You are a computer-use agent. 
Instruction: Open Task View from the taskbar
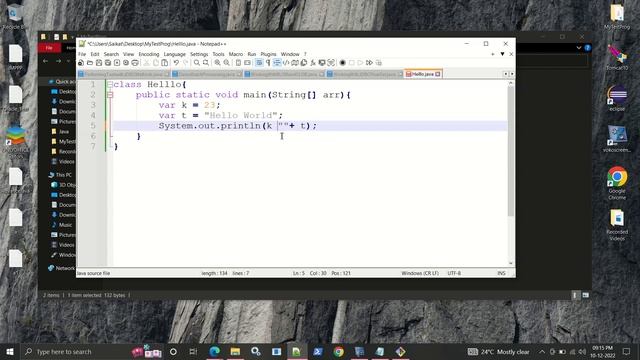point(193,351)
